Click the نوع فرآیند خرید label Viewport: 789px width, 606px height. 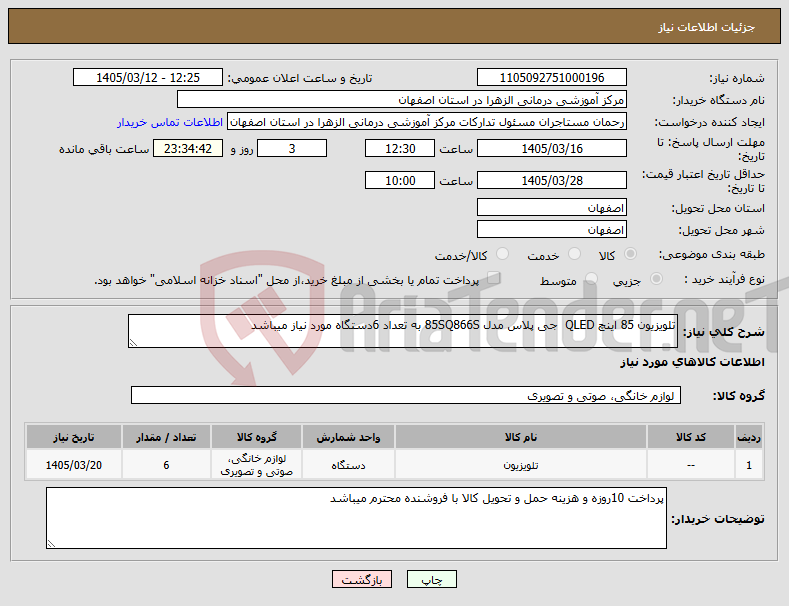pyautogui.click(x=725, y=279)
